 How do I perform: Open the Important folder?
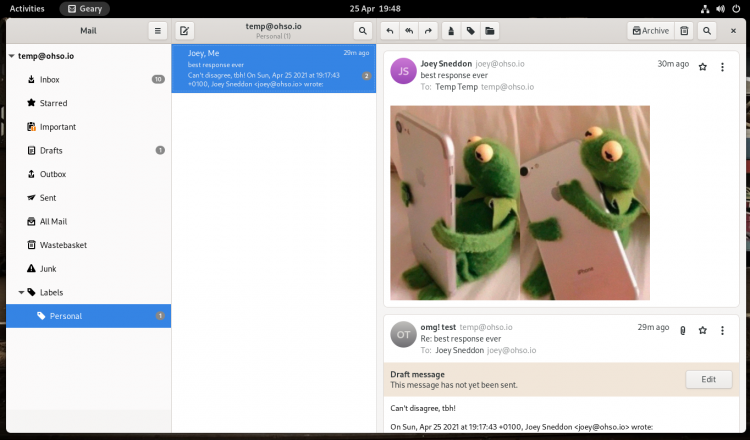click(x=88, y=127)
